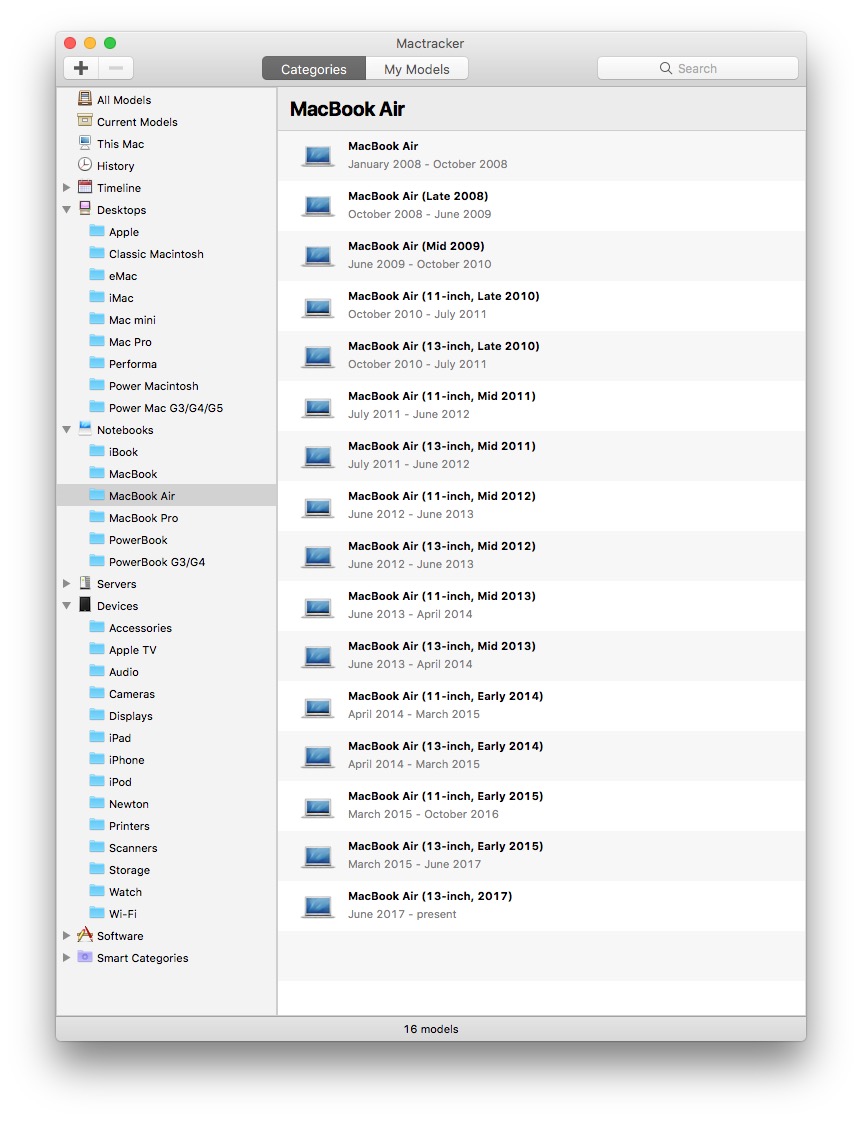Click the Desktops category icon
The image size is (862, 1121).
click(x=85, y=209)
